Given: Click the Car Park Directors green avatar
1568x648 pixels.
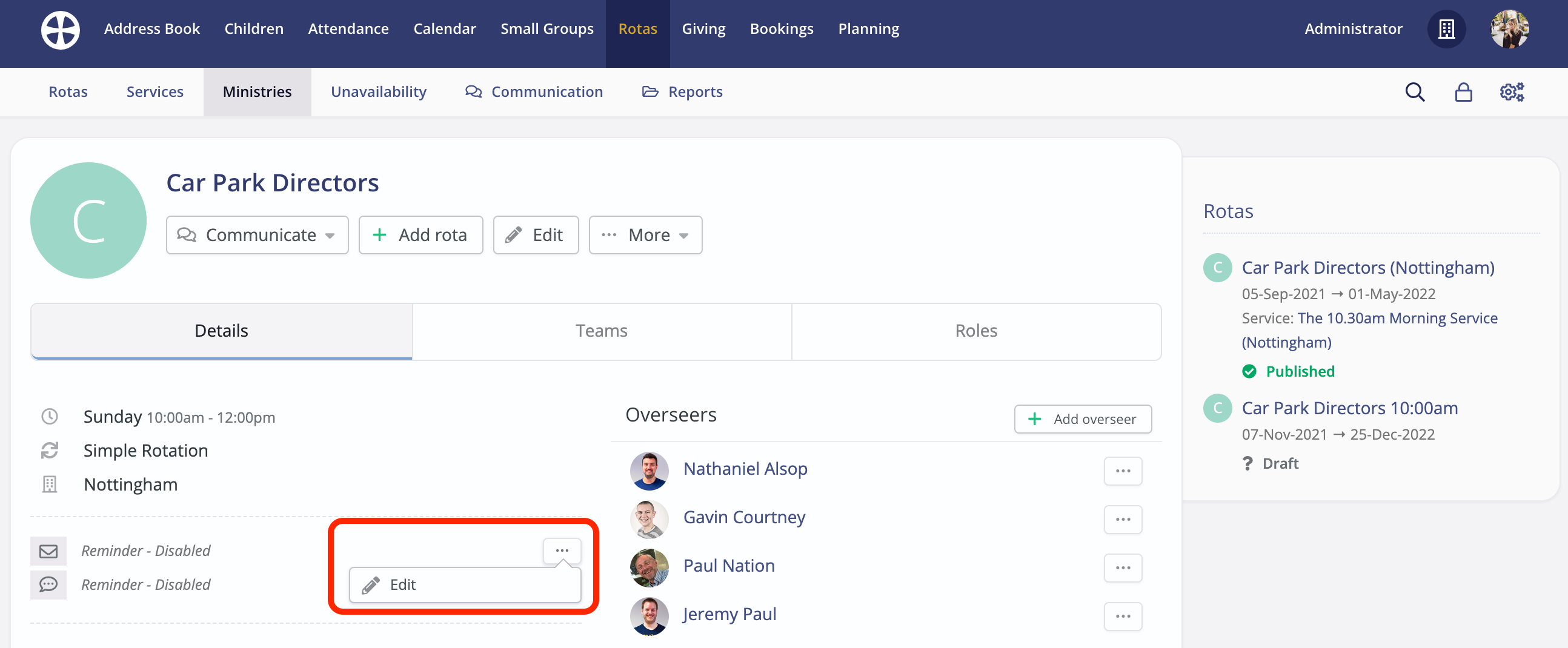Looking at the screenshot, I should pos(88,220).
